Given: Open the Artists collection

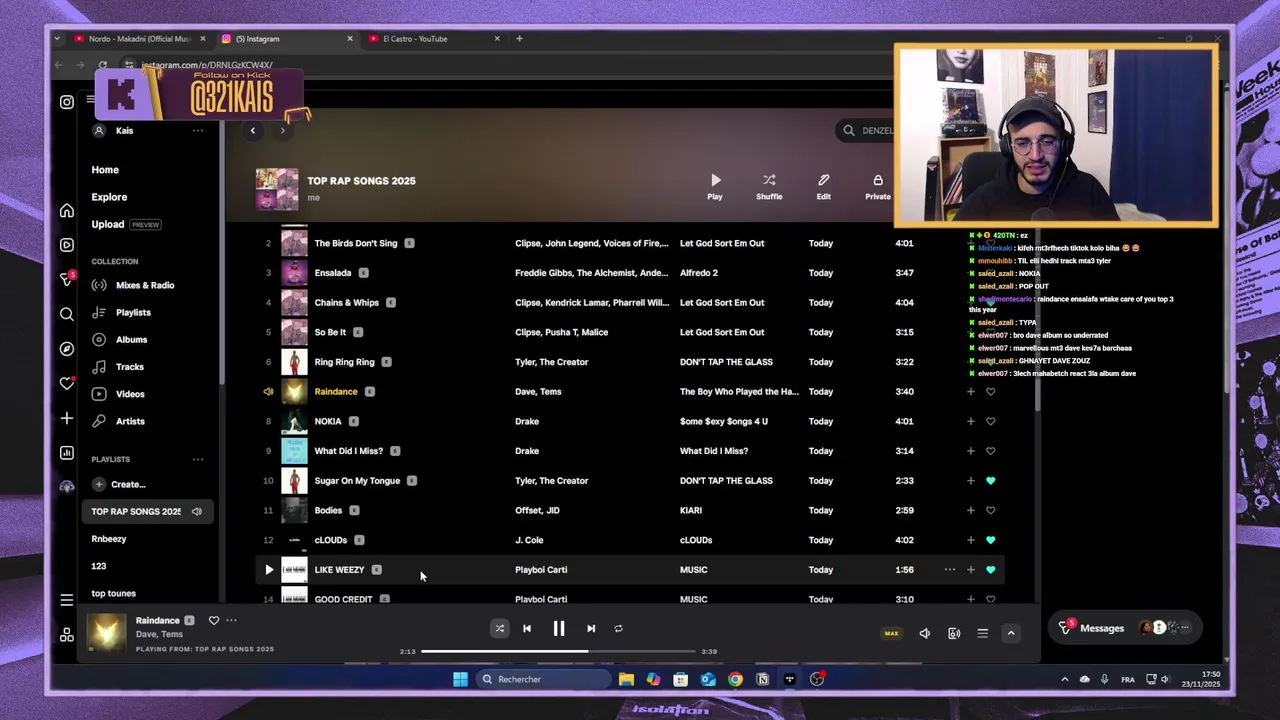Looking at the screenshot, I should 130,421.
